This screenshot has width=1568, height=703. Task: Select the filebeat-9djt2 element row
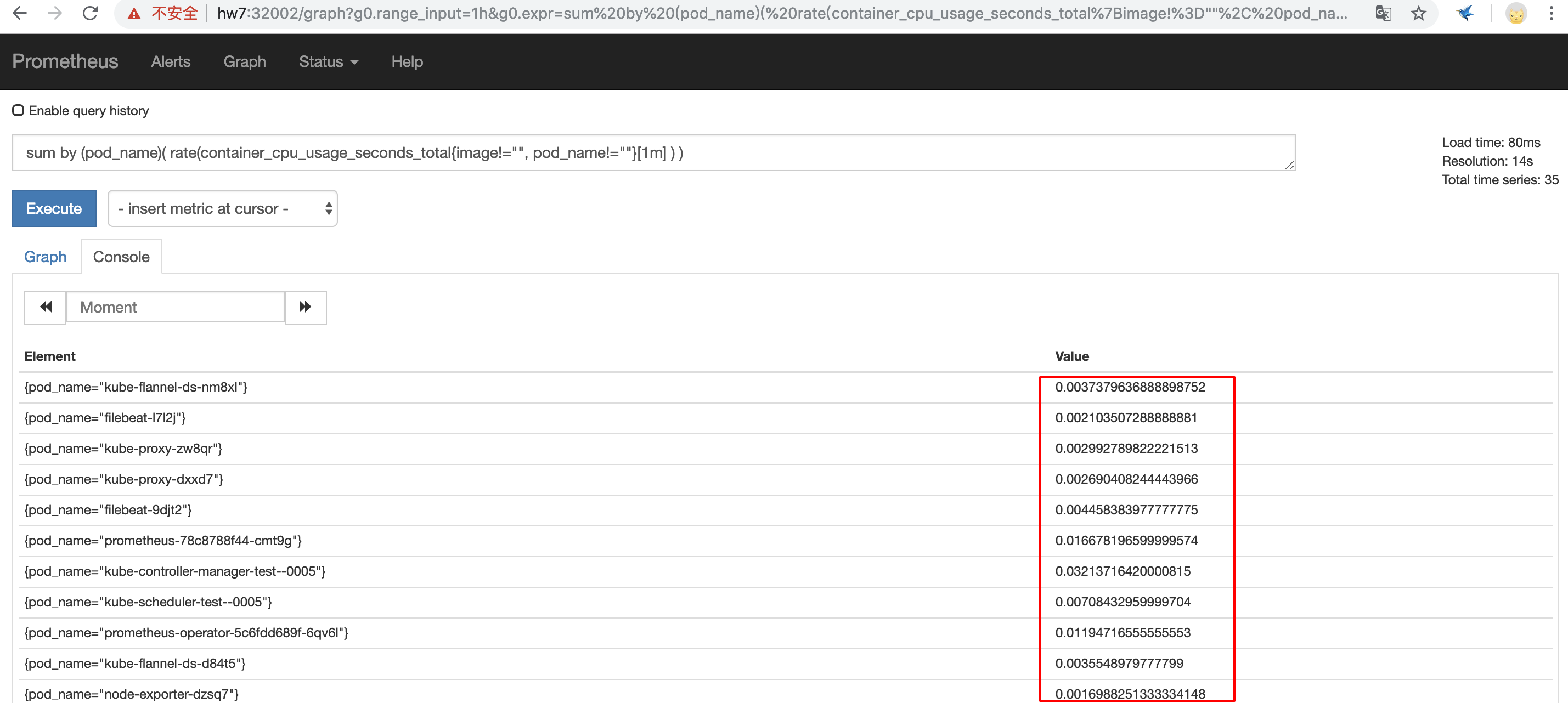(108, 510)
